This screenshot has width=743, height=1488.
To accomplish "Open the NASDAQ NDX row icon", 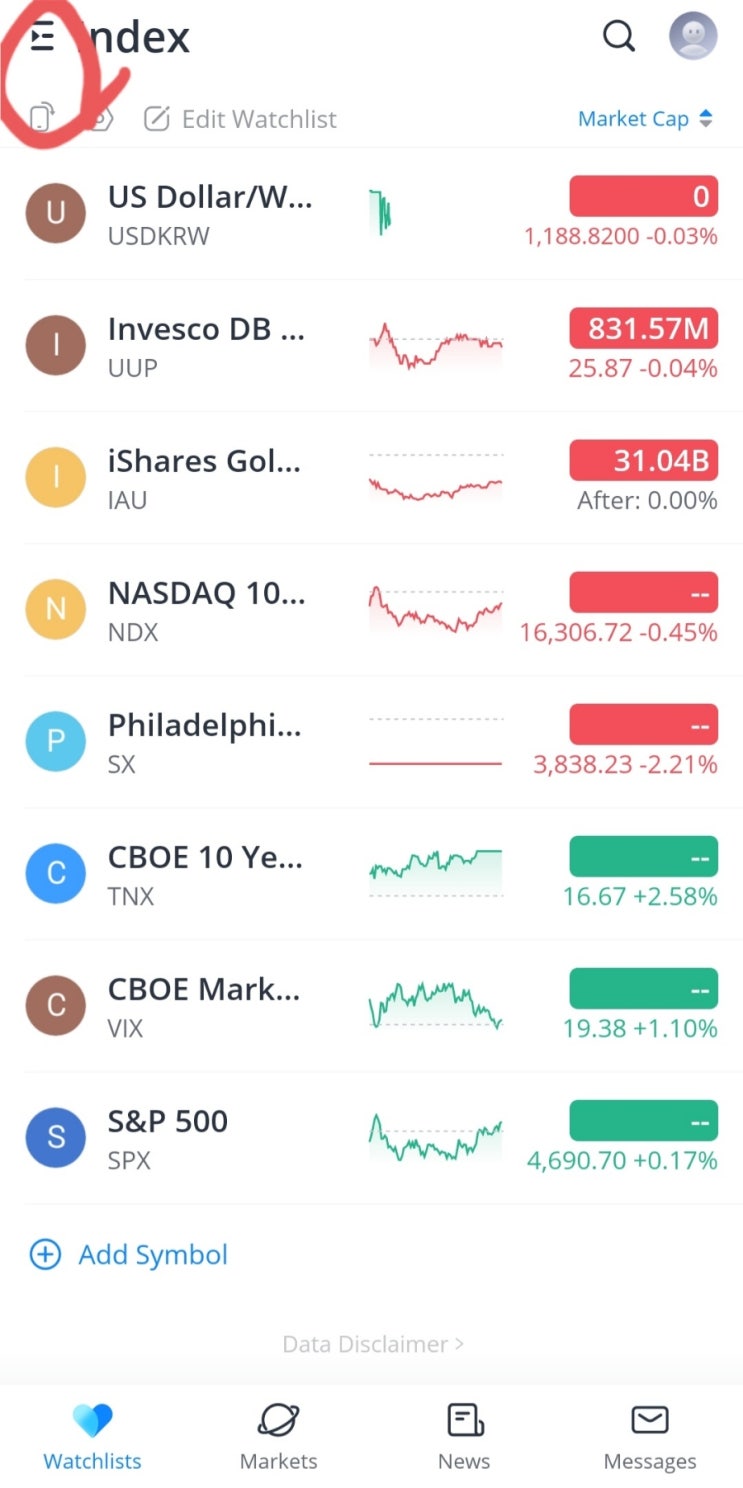I will pos(56,609).
